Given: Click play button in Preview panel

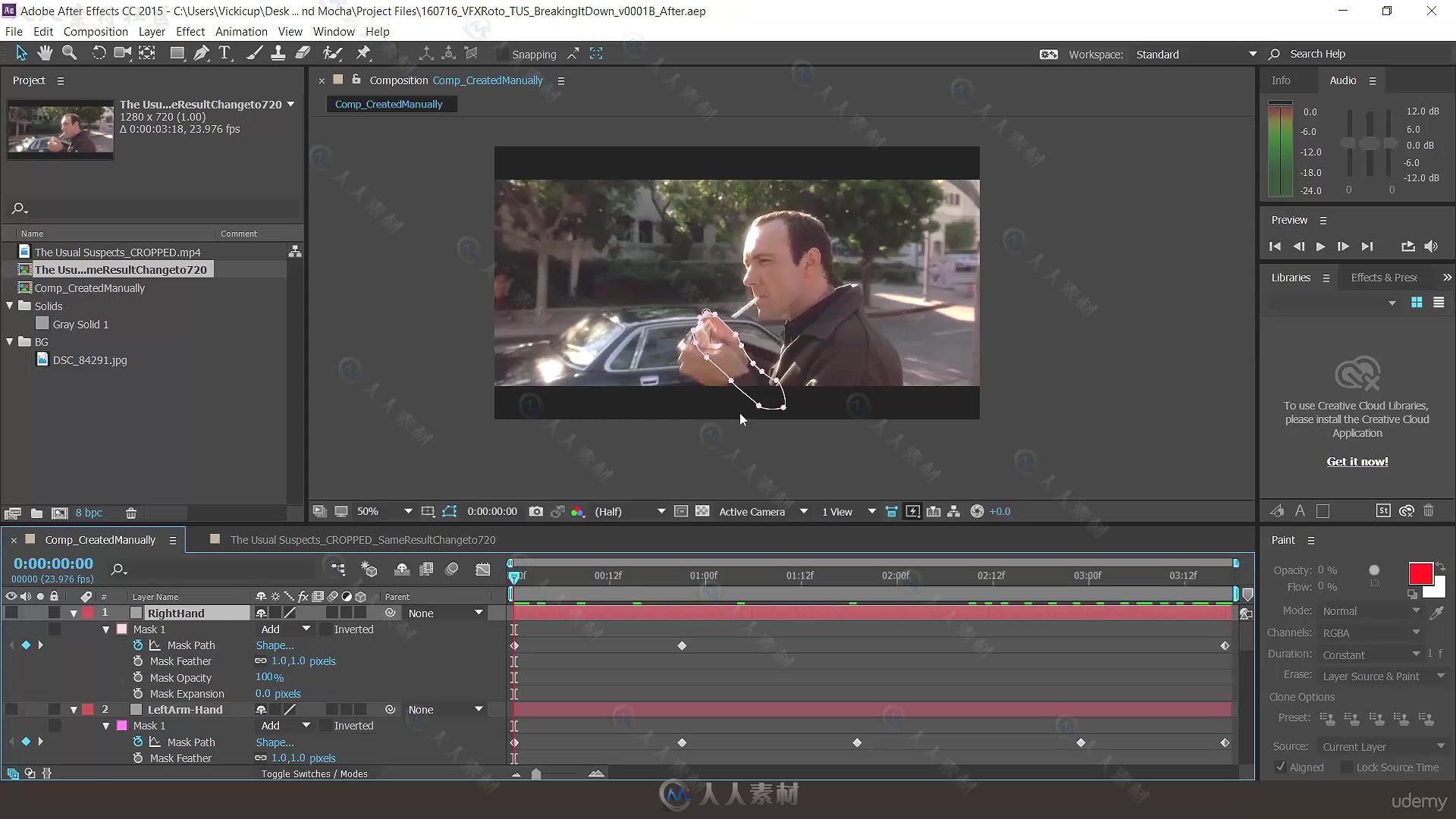Looking at the screenshot, I should coord(1320,245).
